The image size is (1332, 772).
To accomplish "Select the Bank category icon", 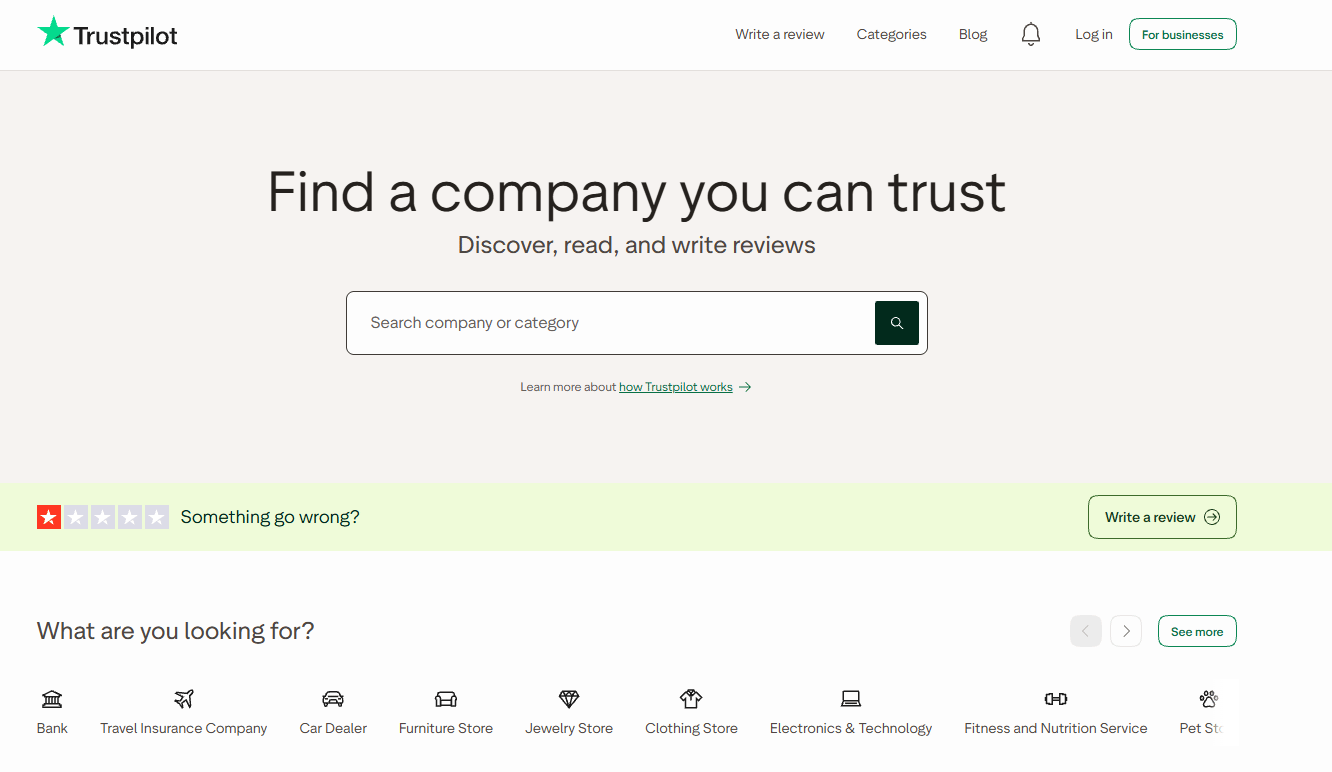I will [52, 699].
